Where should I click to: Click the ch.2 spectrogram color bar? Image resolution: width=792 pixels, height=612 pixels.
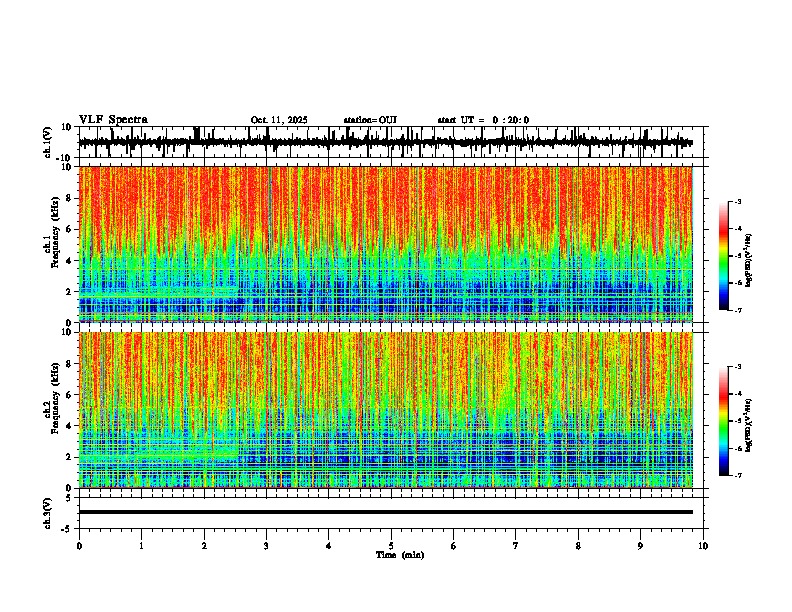click(x=723, y=421)
